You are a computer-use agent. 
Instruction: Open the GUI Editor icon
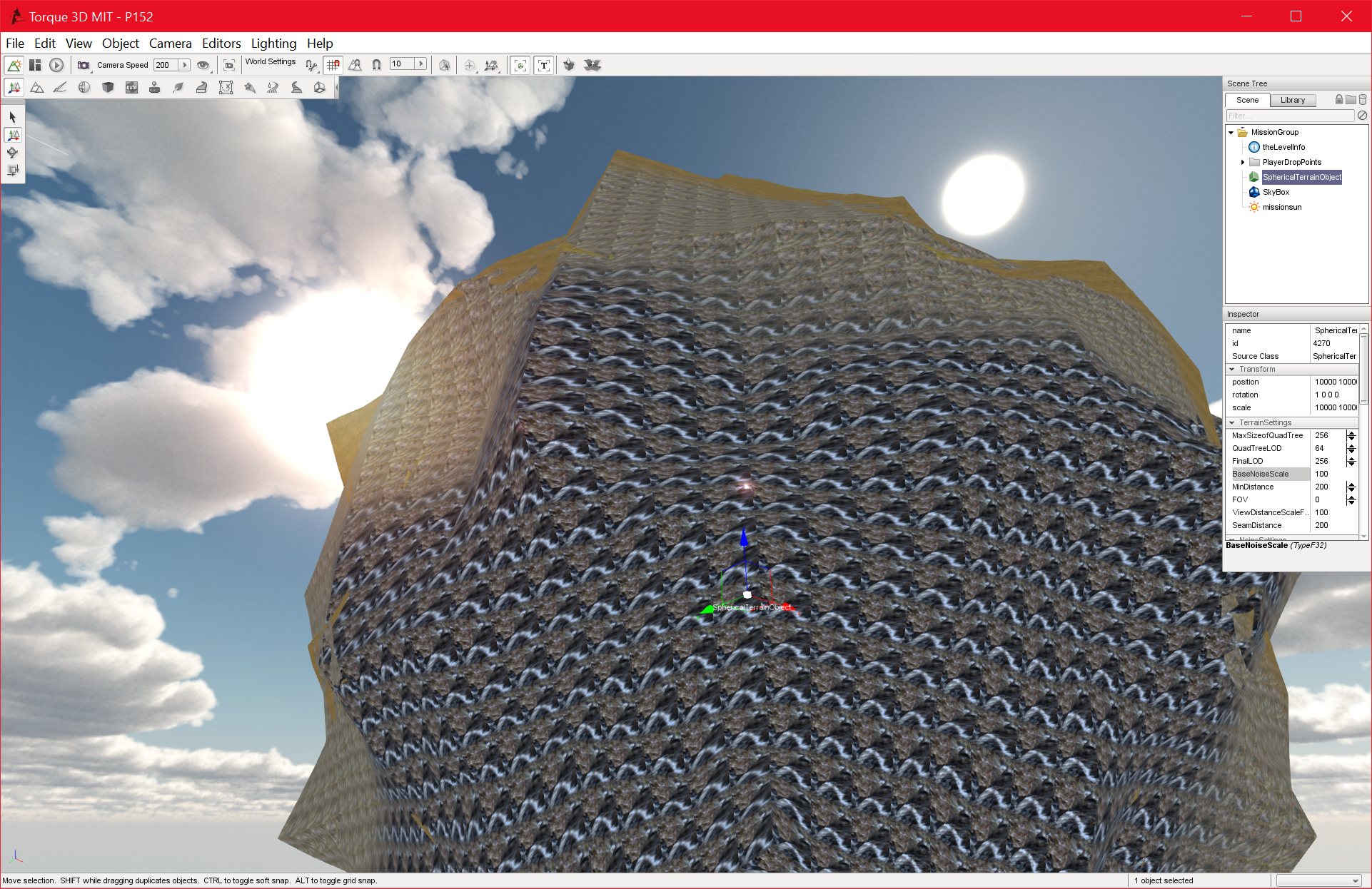click(x=35, y=65)
